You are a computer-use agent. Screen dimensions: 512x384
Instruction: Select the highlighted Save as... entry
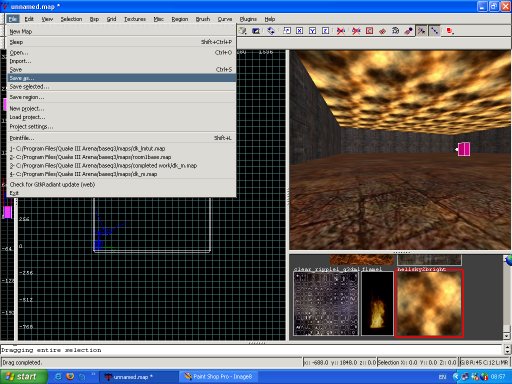tap(121, 78)
